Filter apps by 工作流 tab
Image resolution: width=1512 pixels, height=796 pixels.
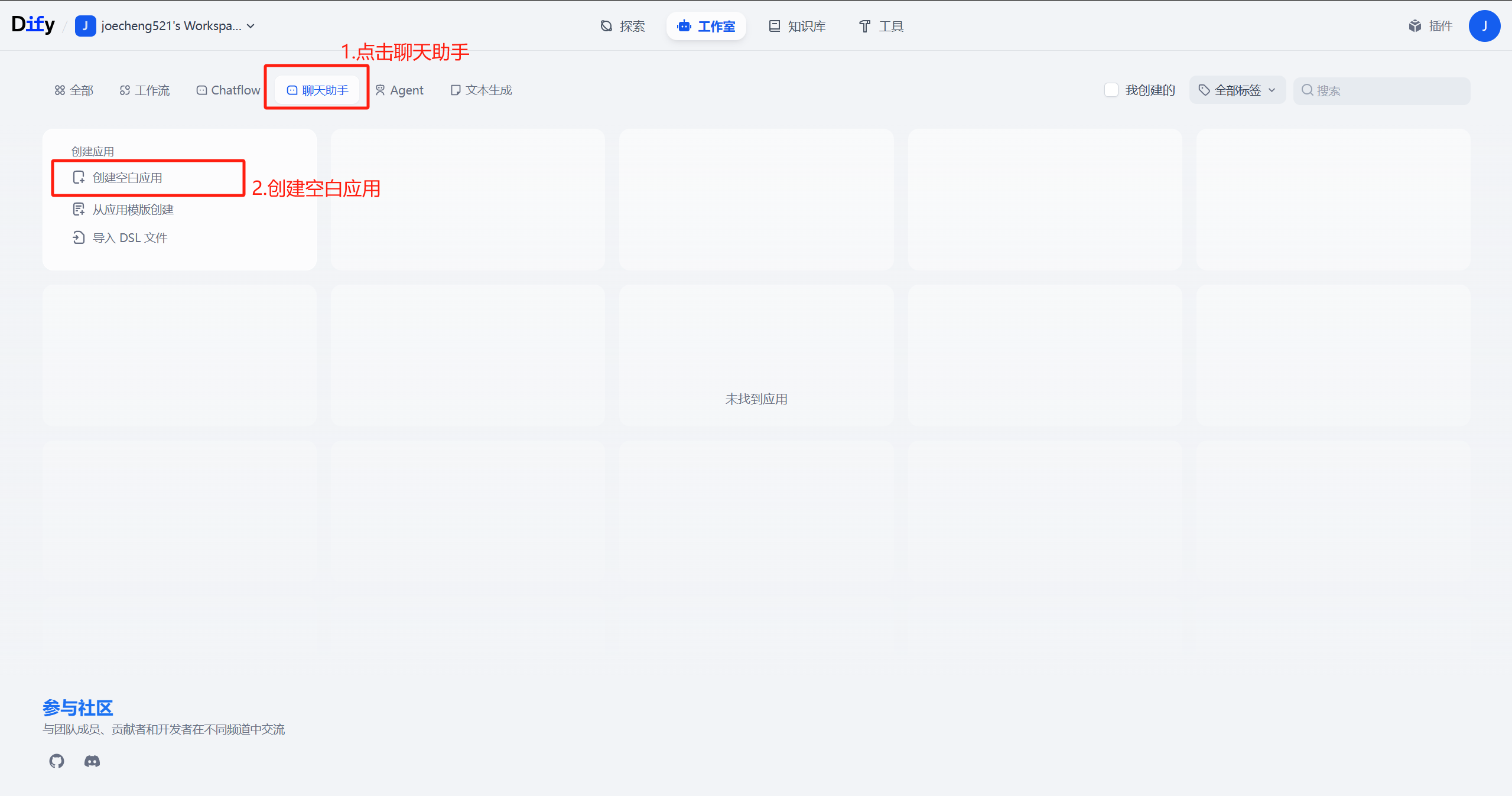point(145,90)
